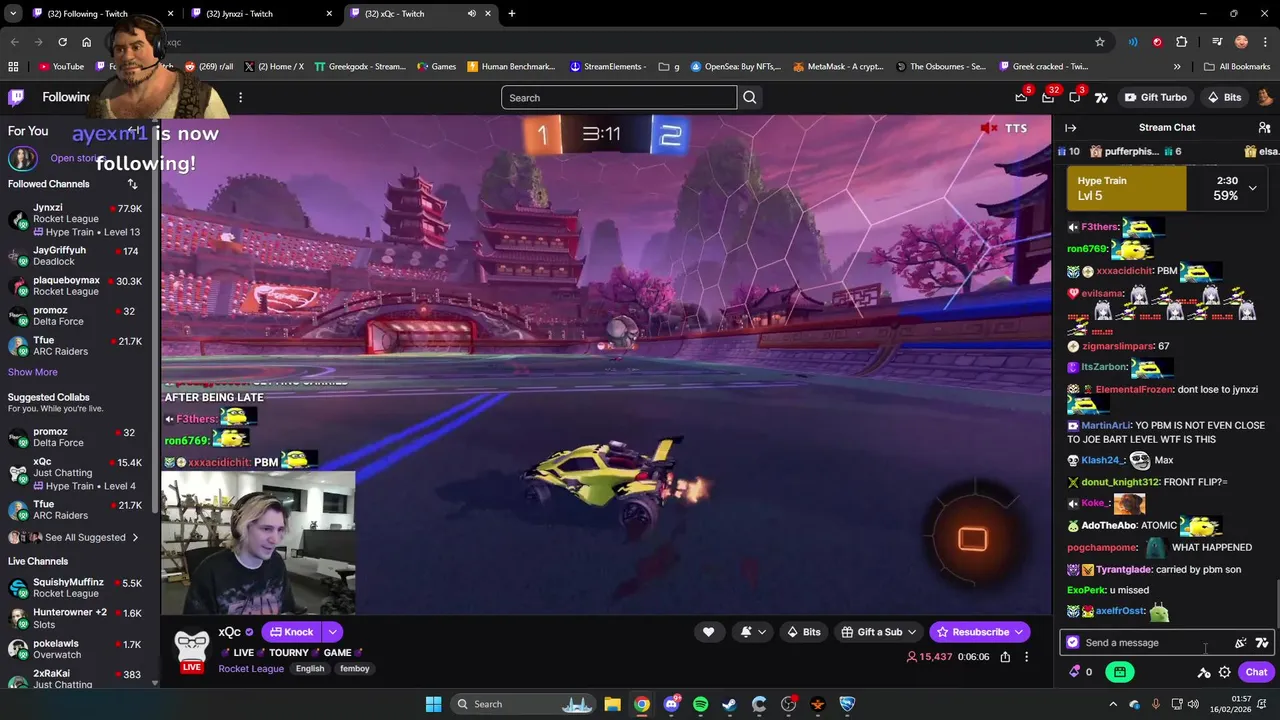1280x720 pixels.
Task: Click the purple Chat send button
Action: coord(1256,672)
